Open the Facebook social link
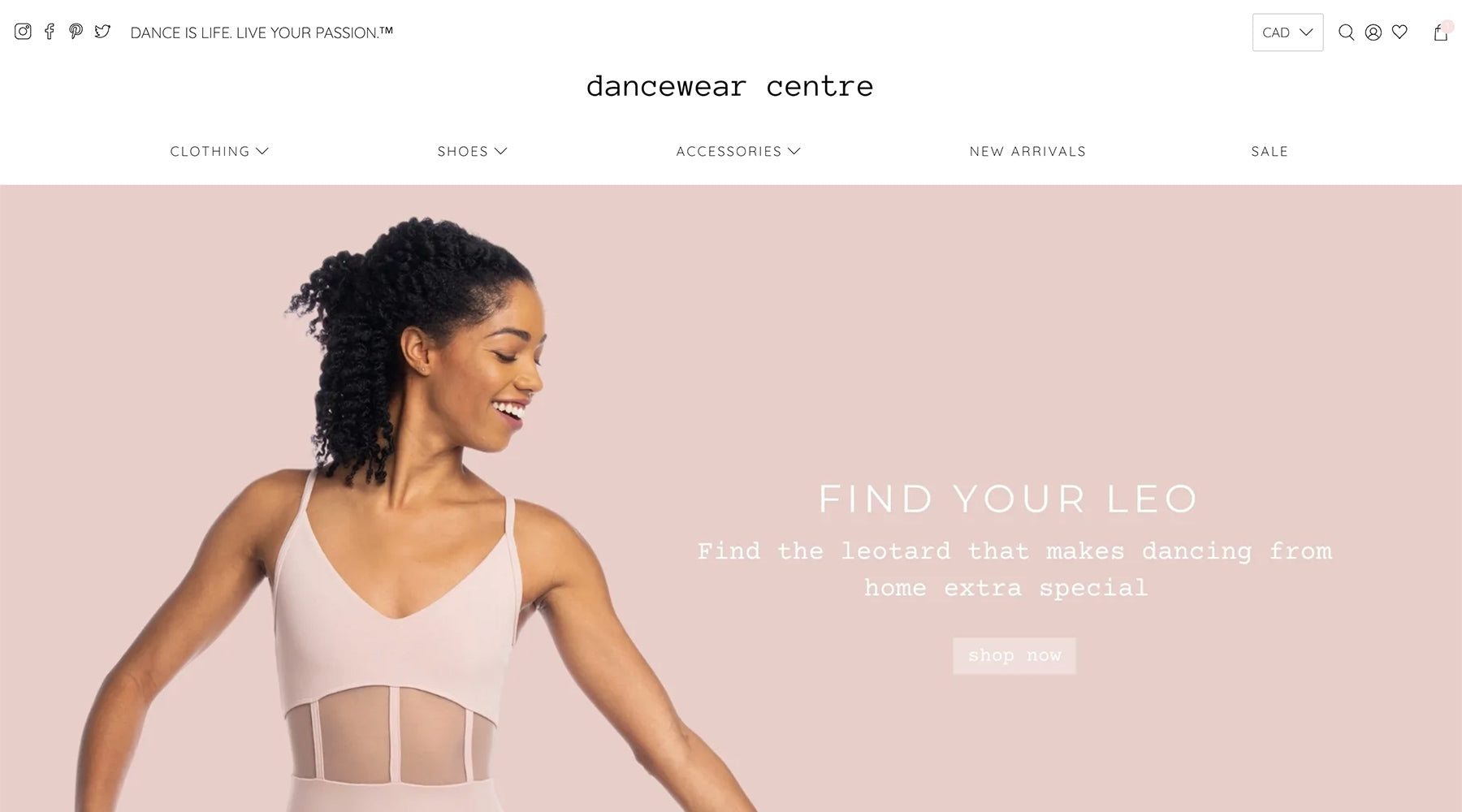1462x812 pixels. click(50, 32)
